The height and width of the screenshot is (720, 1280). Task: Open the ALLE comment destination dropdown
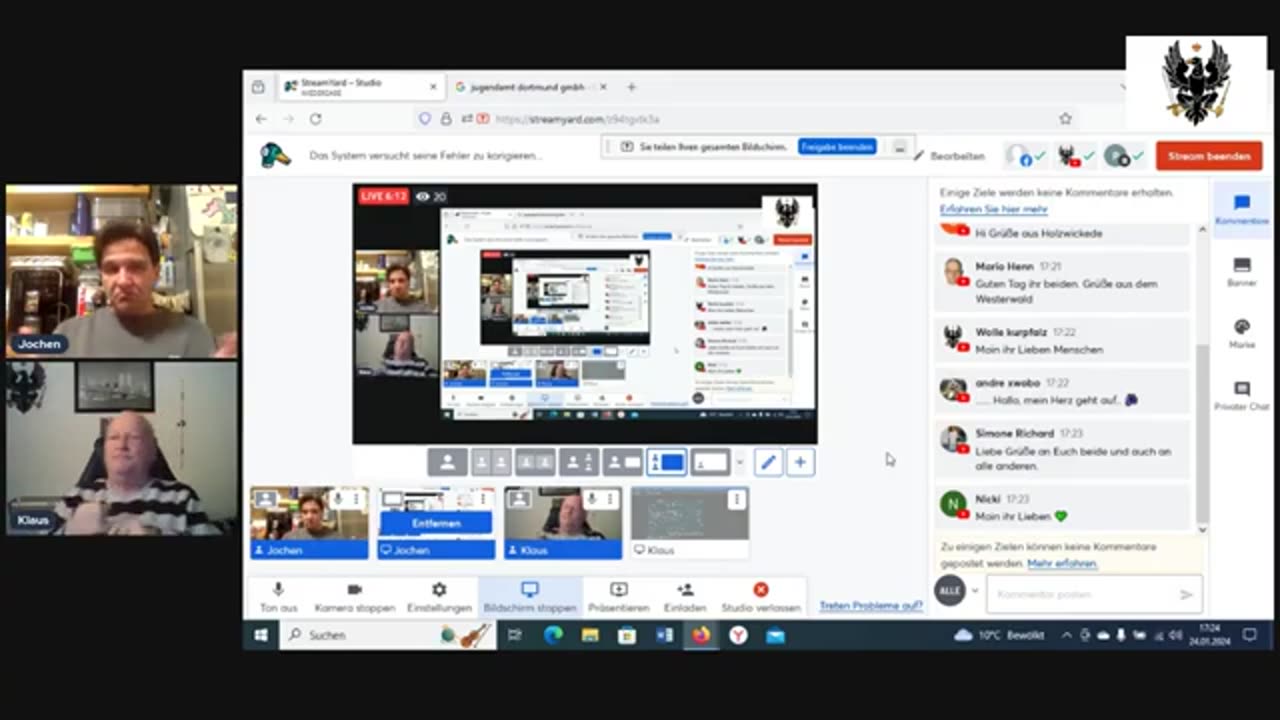coord(957,591)
